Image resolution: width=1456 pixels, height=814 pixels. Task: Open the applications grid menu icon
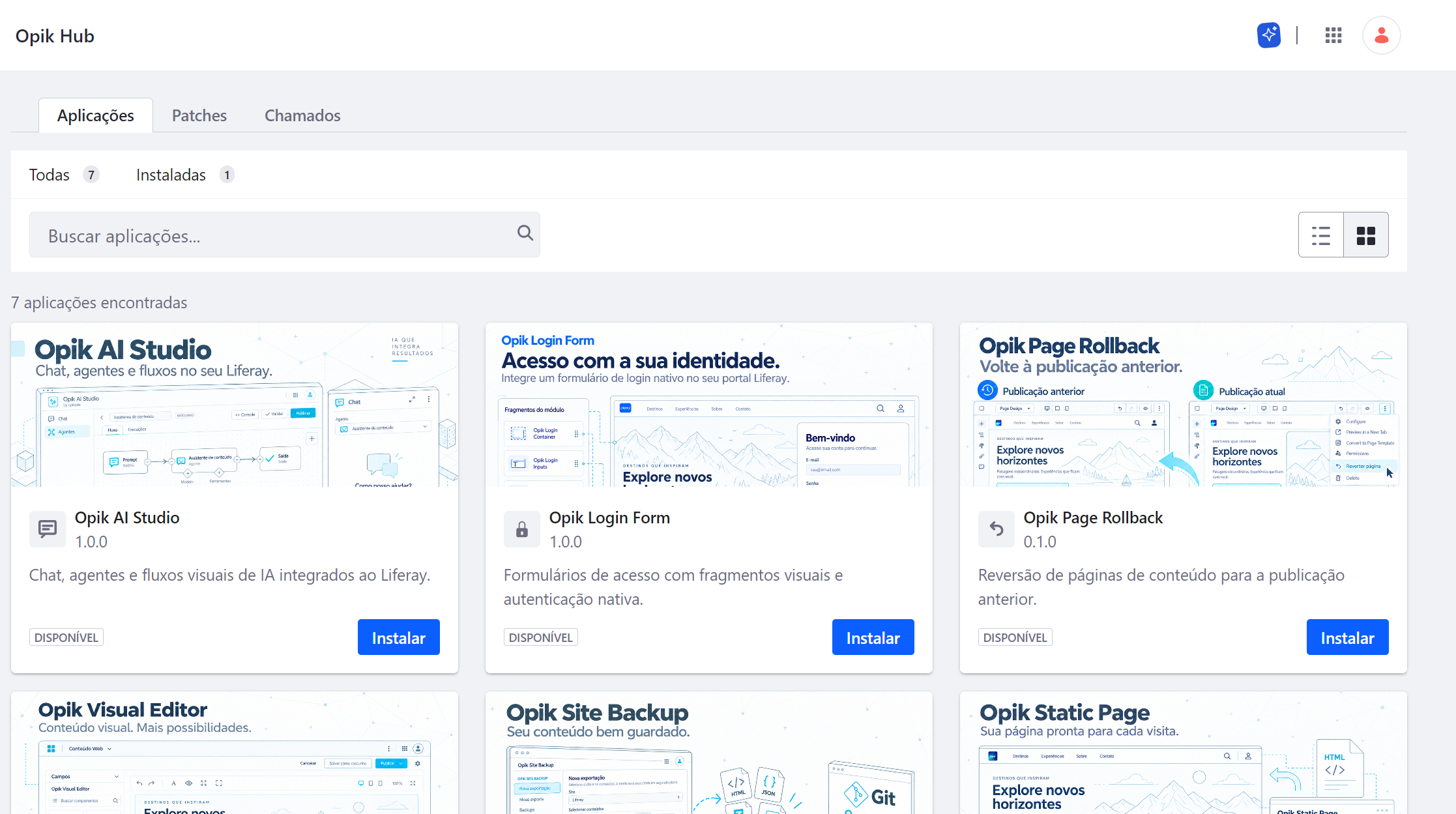point(1333,35)
